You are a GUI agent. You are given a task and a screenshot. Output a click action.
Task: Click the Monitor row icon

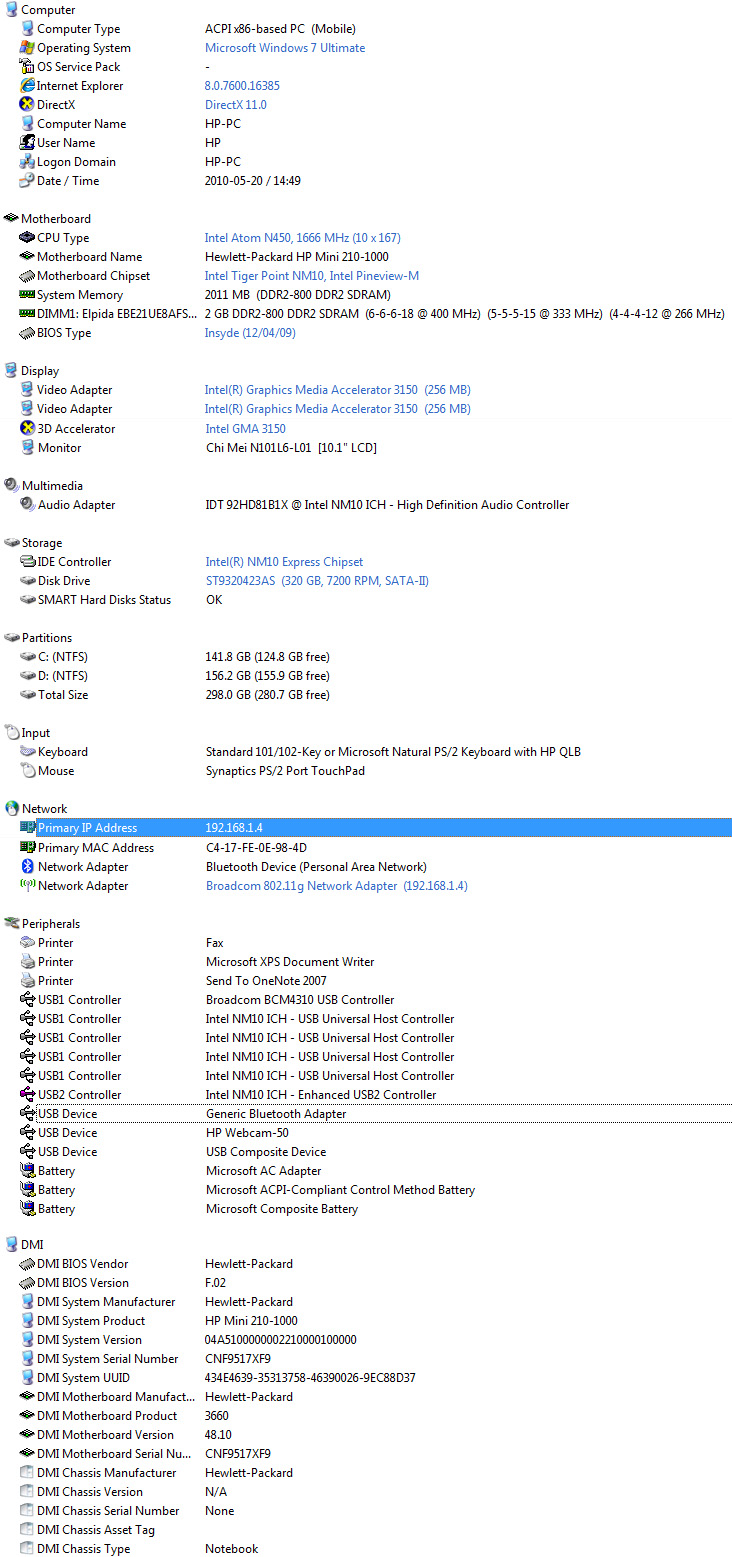click(x=27, y=447)
